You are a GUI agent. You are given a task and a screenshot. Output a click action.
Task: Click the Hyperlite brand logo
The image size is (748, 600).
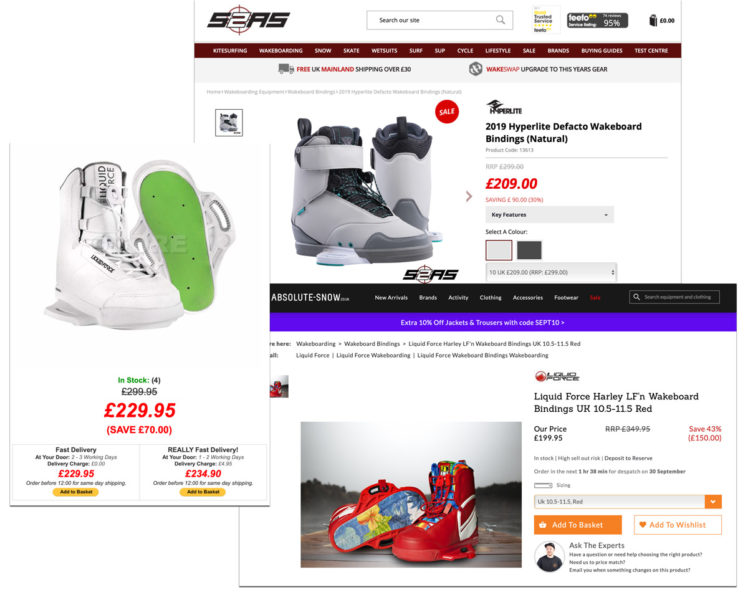[x=504, y=108]
